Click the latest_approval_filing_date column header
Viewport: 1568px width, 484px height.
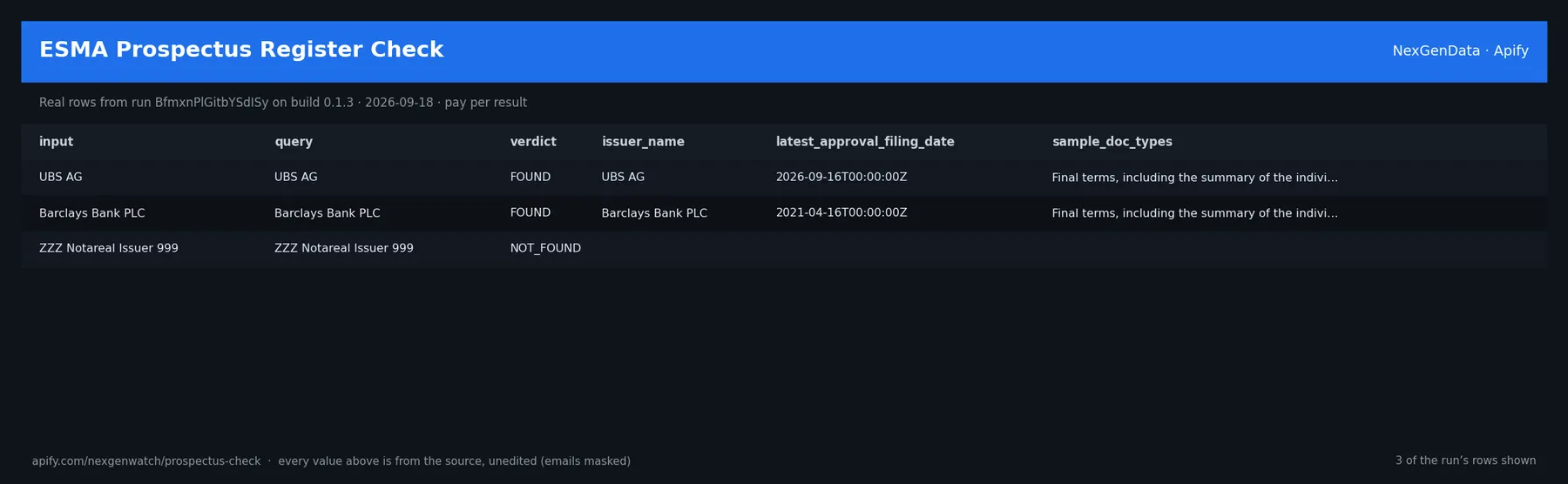(x=865, y=142)
